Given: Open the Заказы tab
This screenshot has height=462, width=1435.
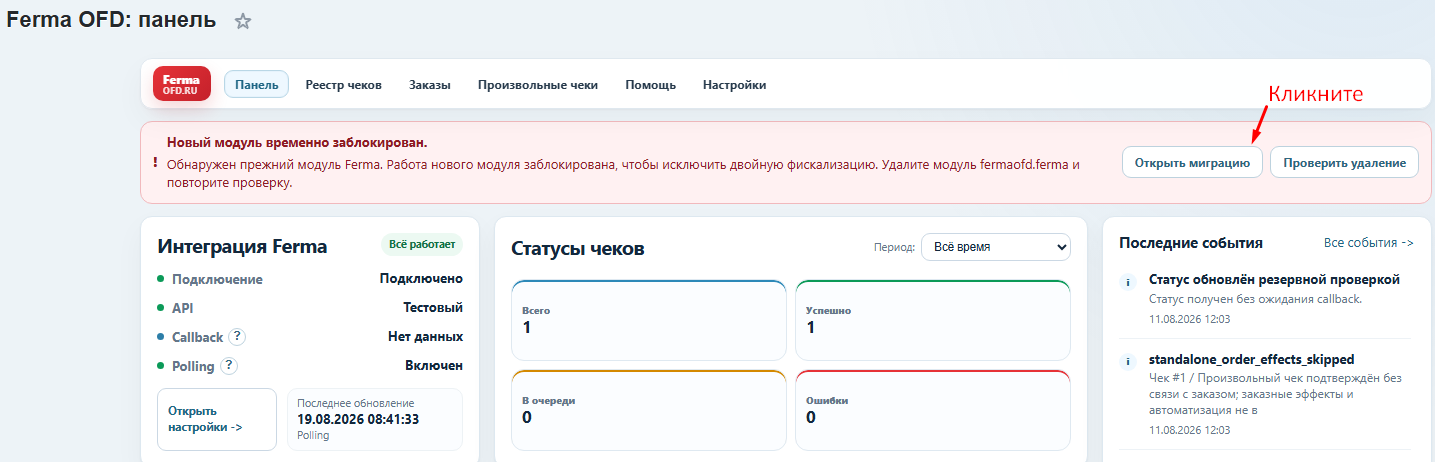Looking at the screenshot, I should [x=429, y=85].
